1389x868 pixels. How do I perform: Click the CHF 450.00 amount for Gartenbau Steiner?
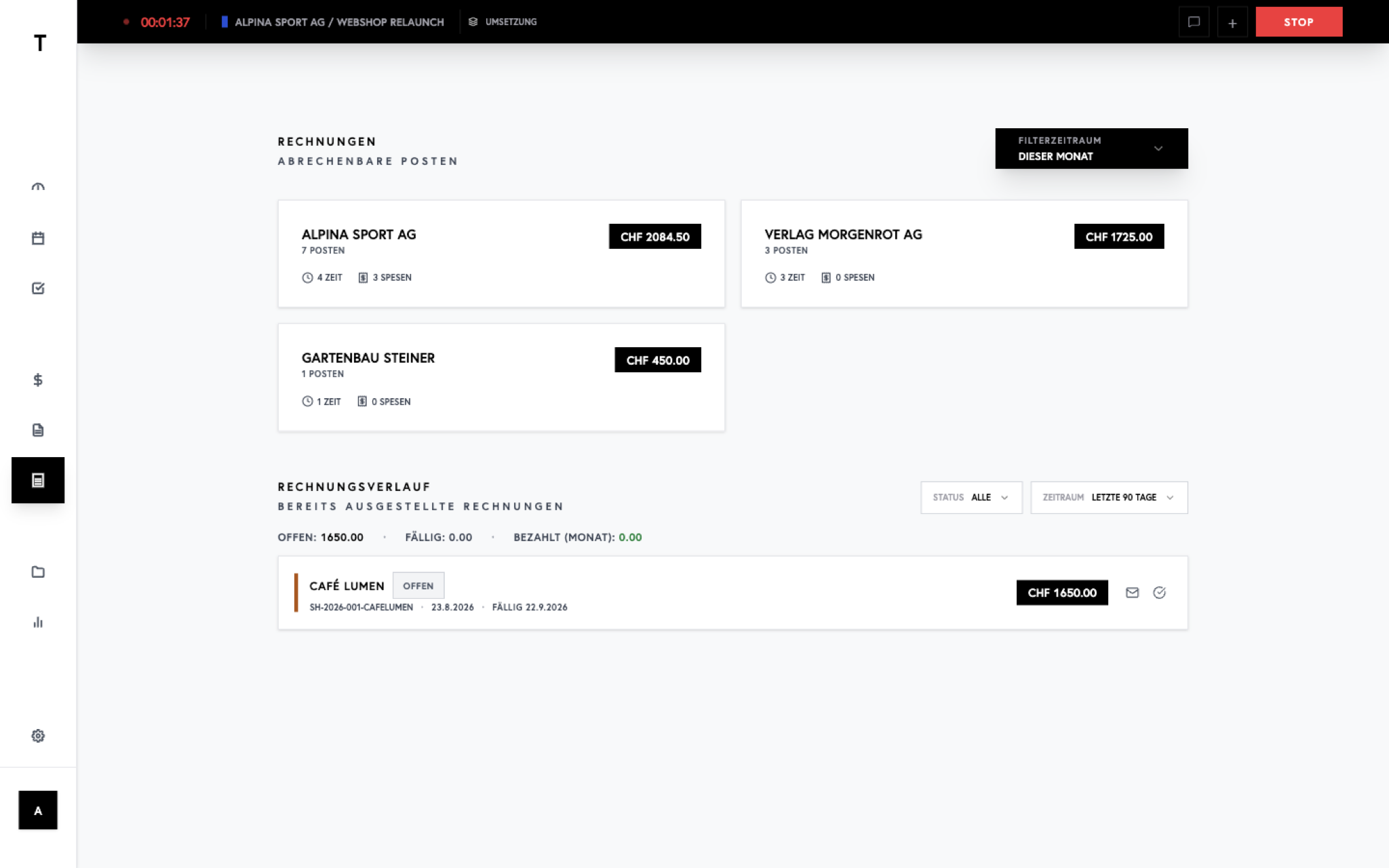click(658, 360)
